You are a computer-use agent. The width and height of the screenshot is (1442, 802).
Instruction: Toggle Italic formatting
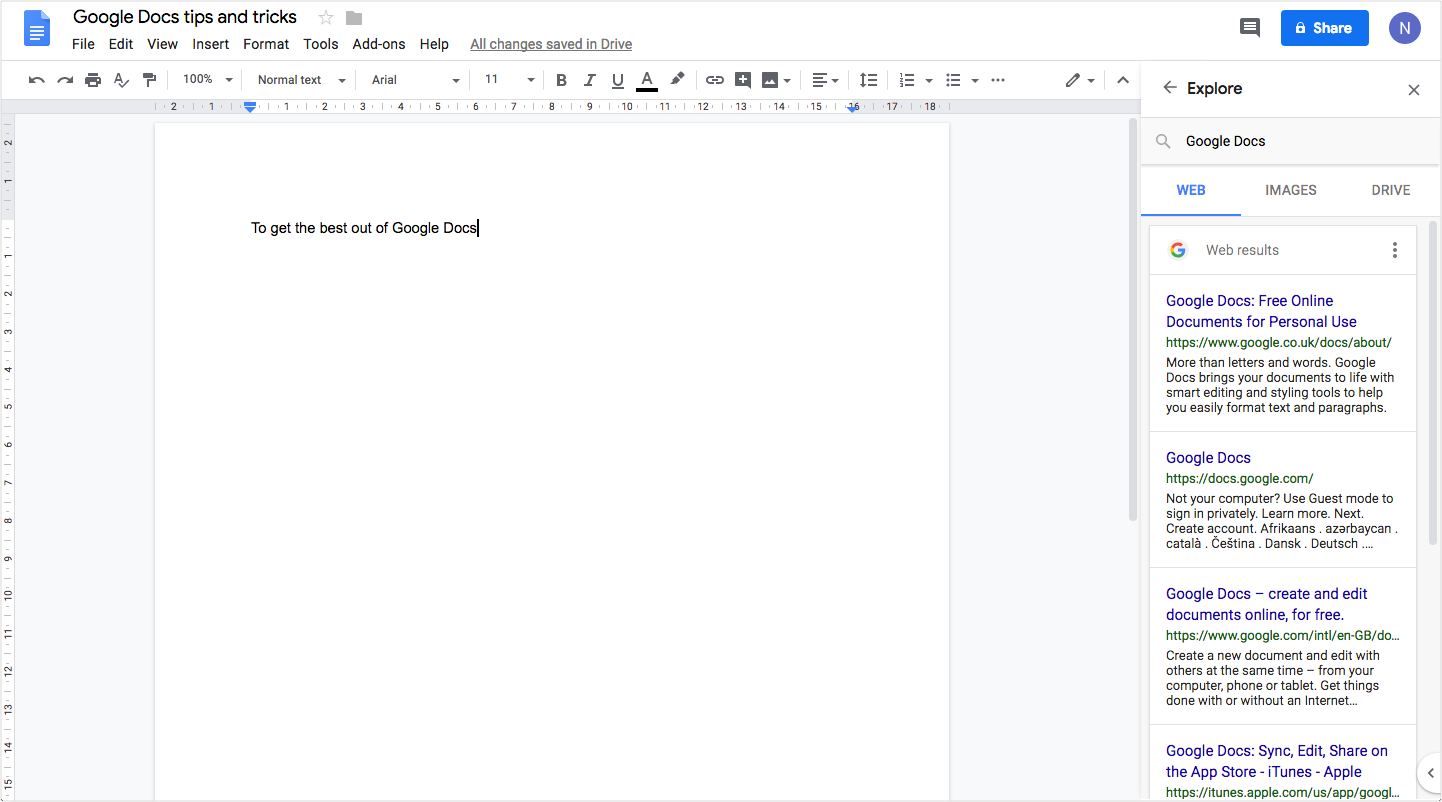point(589,80)
